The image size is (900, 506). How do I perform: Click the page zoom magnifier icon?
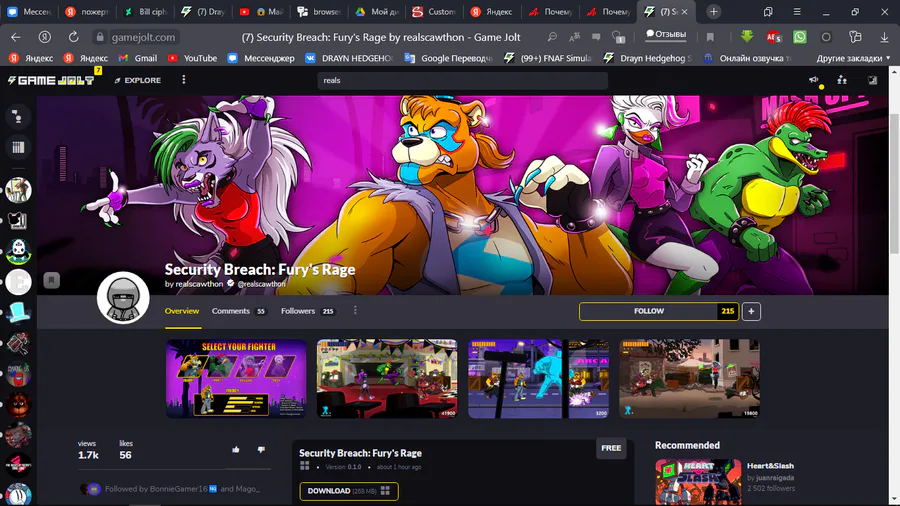click(552, 37)
